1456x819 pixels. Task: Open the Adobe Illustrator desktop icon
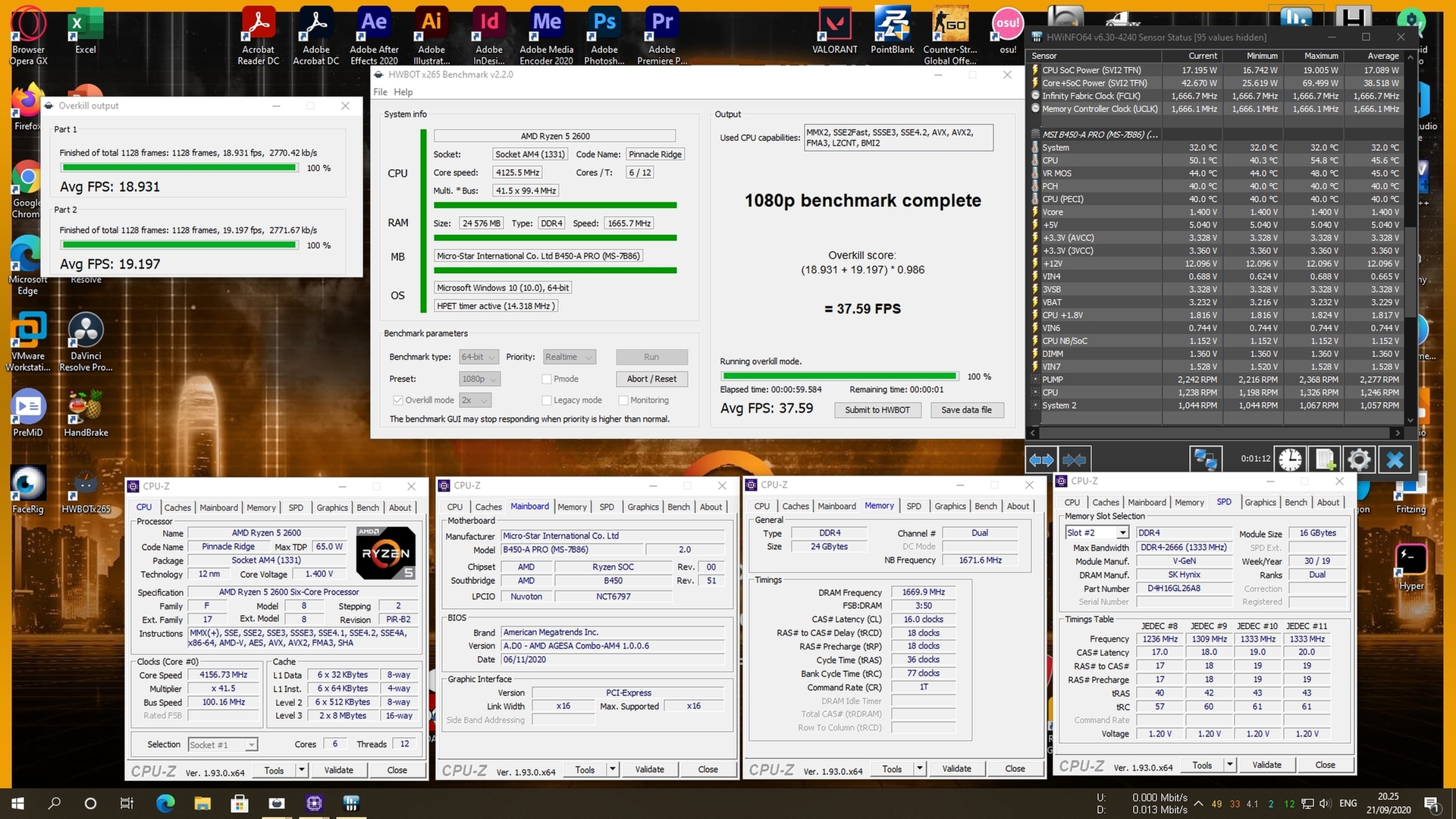click(431, 35)
